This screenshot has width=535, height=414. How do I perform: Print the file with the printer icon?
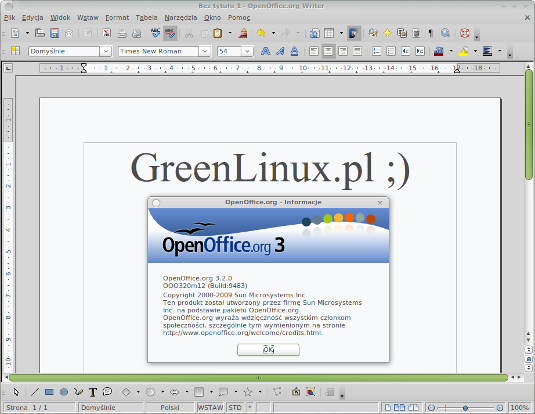click(122, 33)
